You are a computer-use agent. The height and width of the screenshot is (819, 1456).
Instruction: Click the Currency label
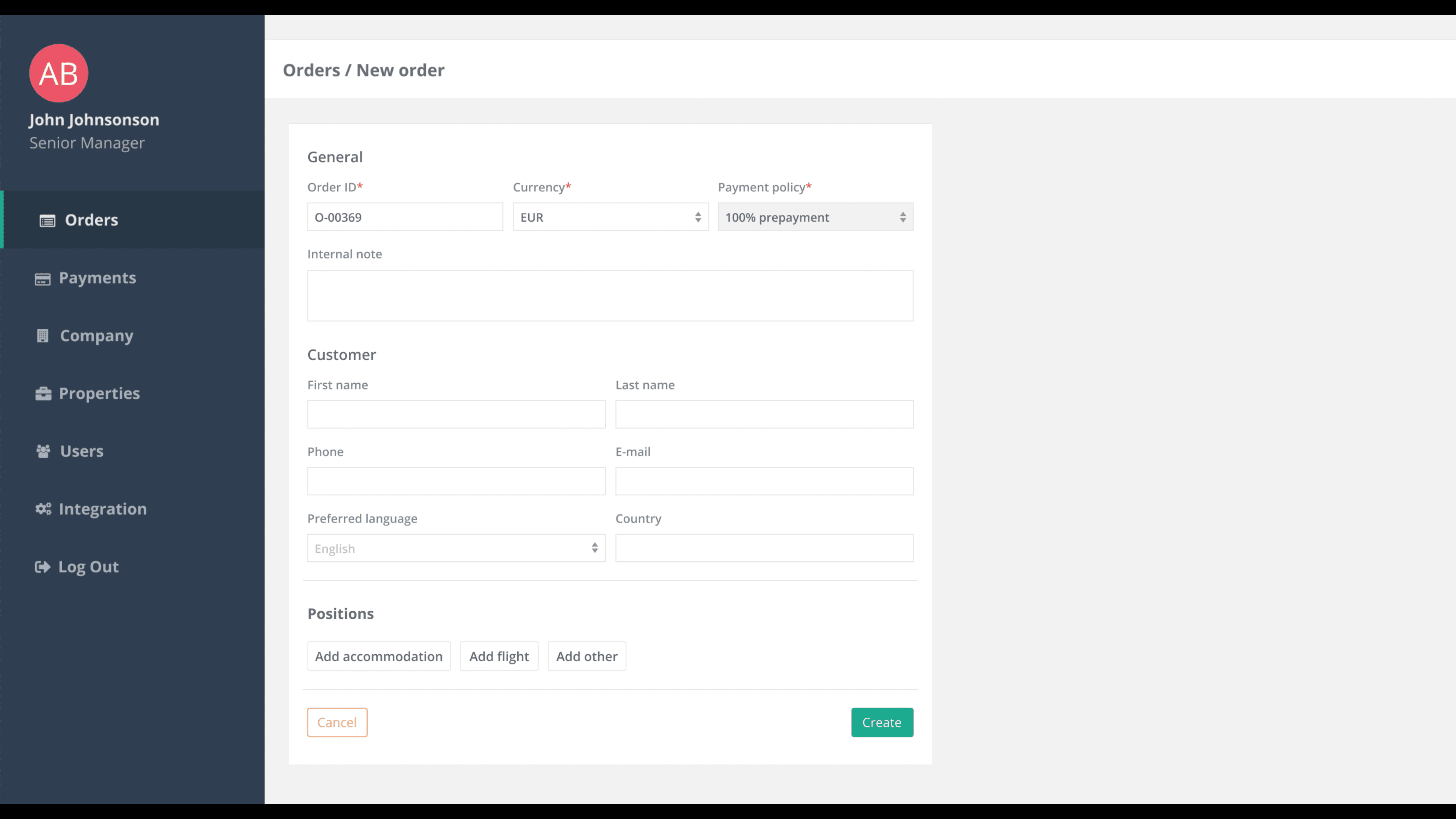click(542, 187)
